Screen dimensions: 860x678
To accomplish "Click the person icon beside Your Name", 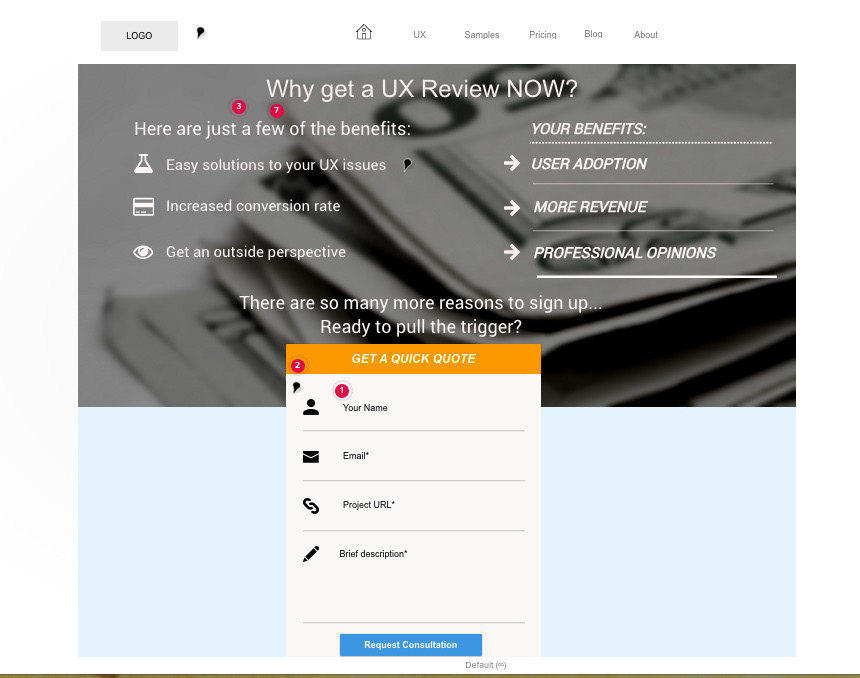I will click(x=311, y=407).
